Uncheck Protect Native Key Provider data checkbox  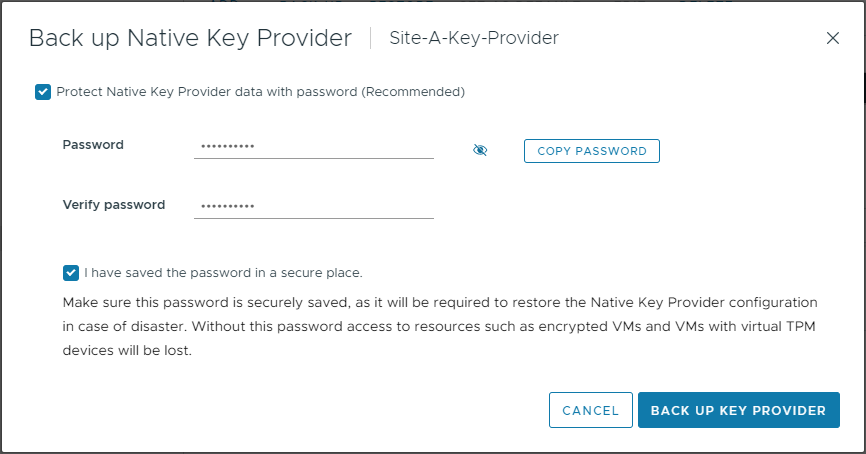pos(43,92)
